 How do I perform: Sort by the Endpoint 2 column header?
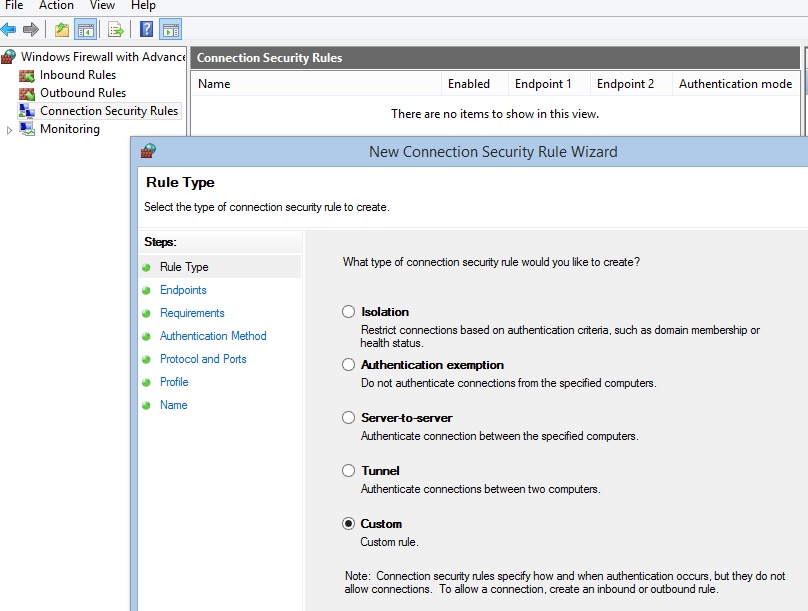[631, 83]
